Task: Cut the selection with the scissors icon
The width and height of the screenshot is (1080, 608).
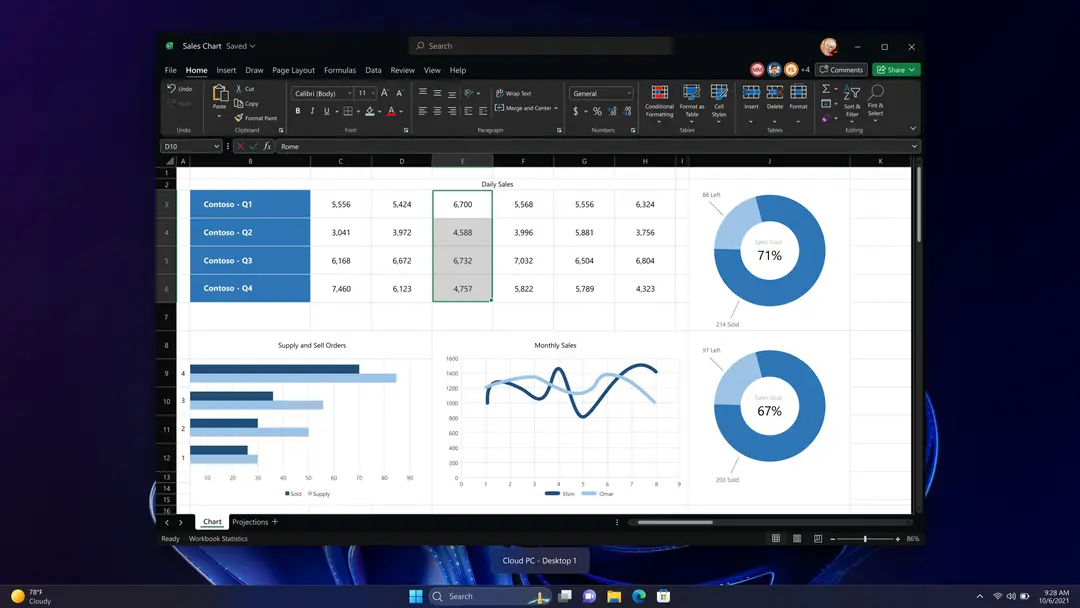Action: [239, 88]
